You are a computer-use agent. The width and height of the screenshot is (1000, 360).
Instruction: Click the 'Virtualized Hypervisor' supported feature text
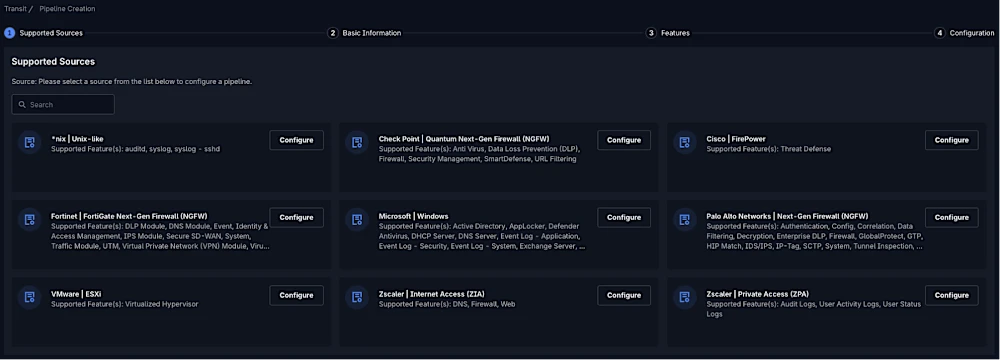[161, 304]
